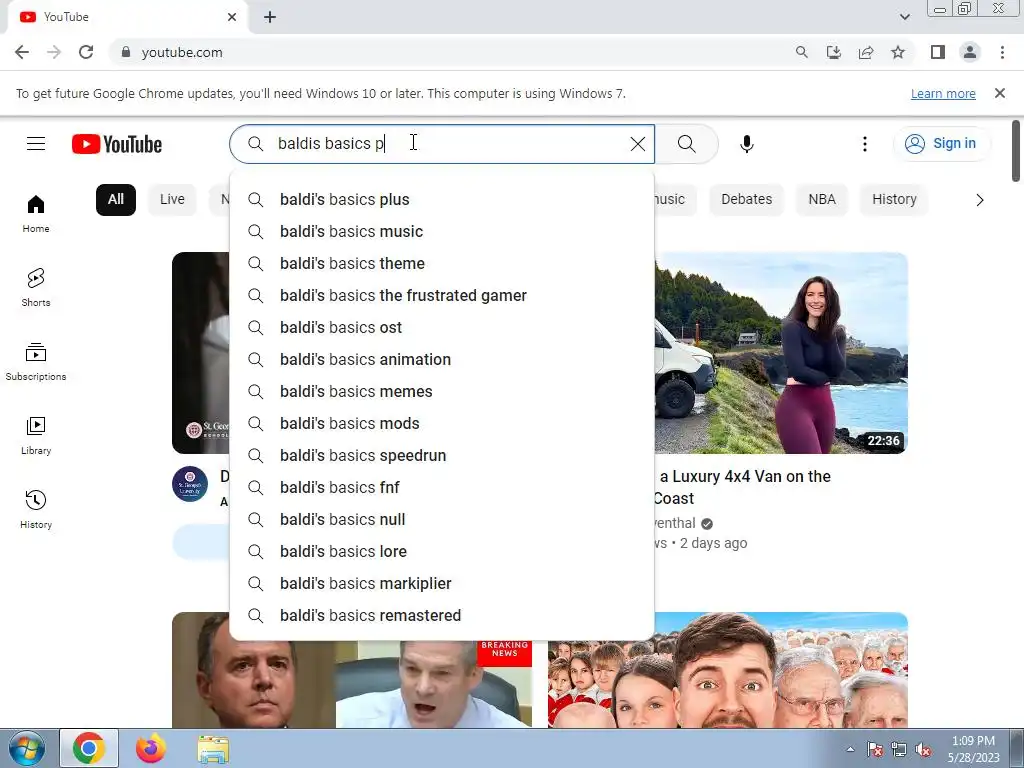Choose suggestion baldi's basics null
This screenshot has height=768, width=1024.
pyautogui.click(x=441, y=519)
